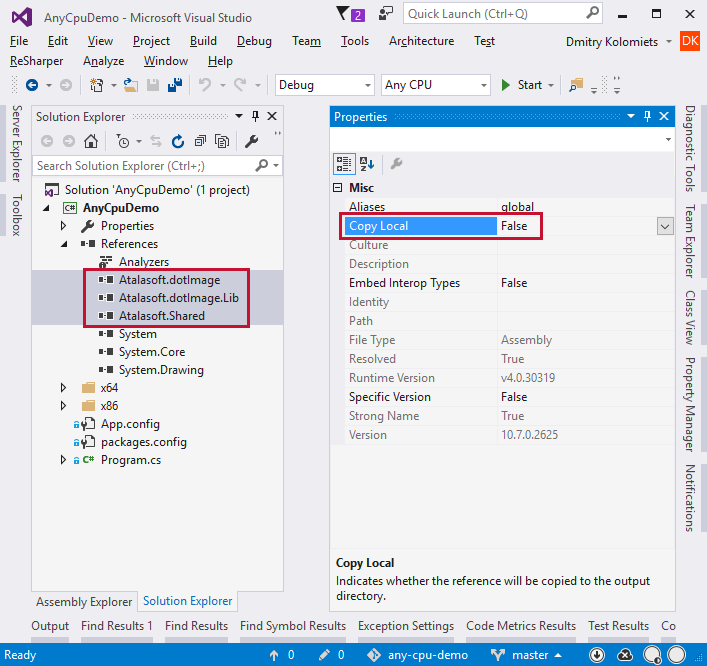Screen dimensions: 707x666
Task: Click the Collapse All icon in Solution Explorer
Action: click(200, 141)
